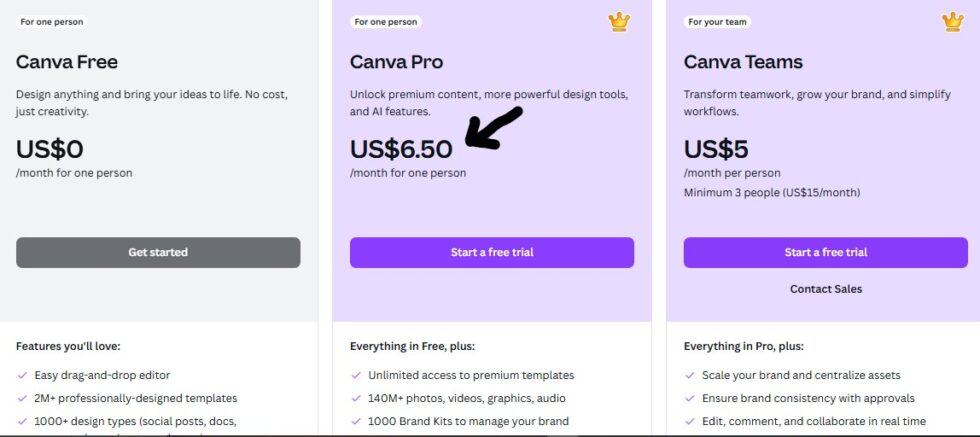Click the crown icon on Canva Pro card

(620, 21)
